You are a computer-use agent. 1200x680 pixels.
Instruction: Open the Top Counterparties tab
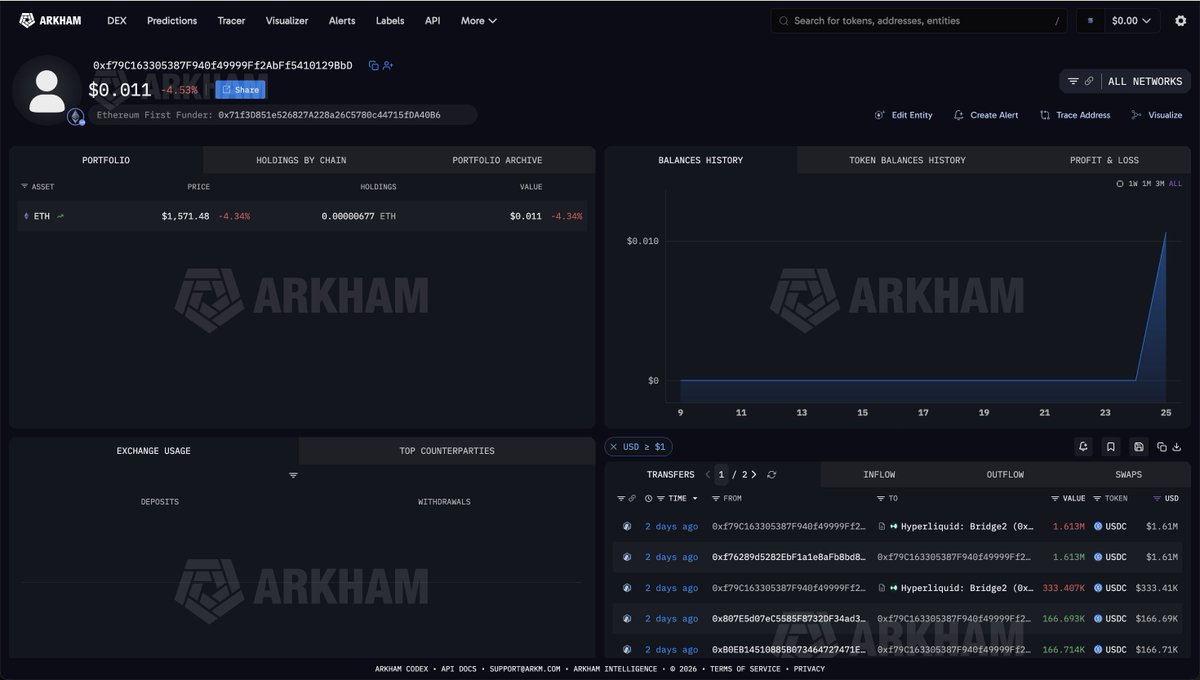tap(447, 451)
